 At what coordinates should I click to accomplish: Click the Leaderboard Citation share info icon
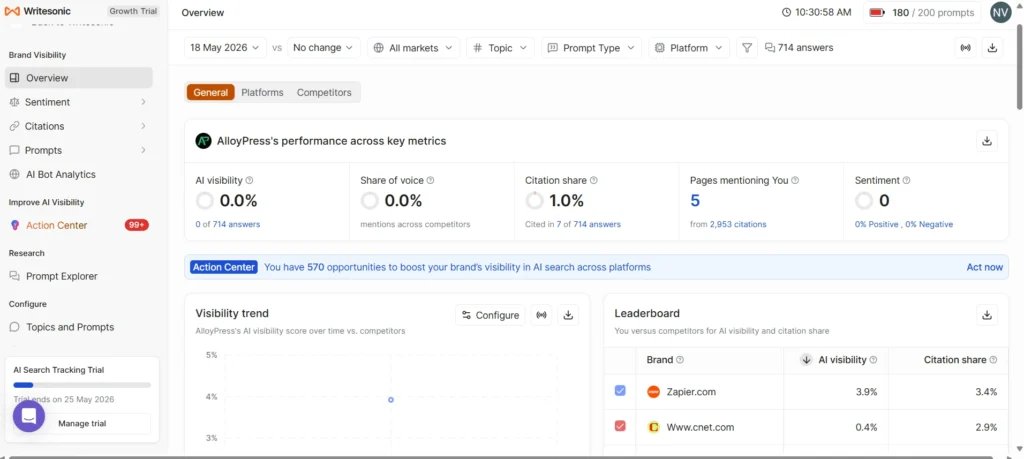(993, 360)
